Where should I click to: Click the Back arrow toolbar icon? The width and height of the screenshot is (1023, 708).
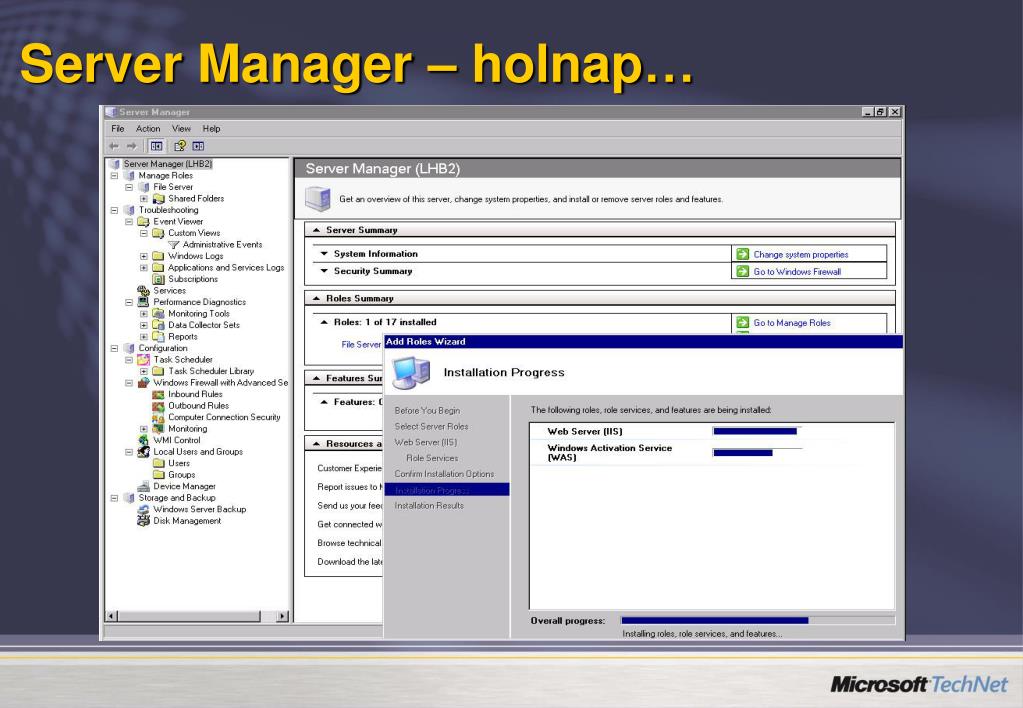pyautogui.click(x=114, y=146)
